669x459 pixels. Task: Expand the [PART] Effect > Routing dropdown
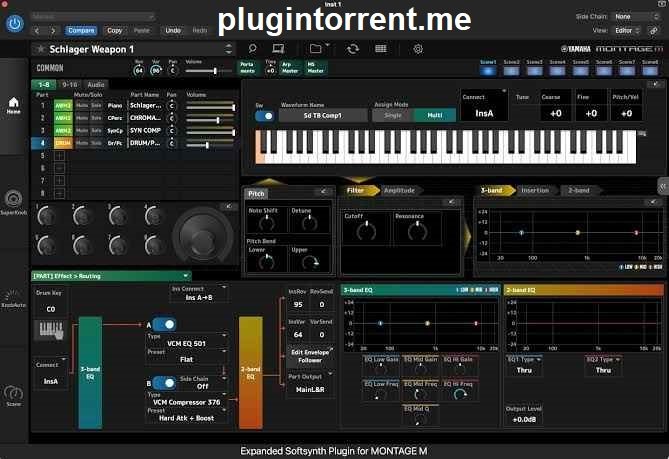click(111, 276)
